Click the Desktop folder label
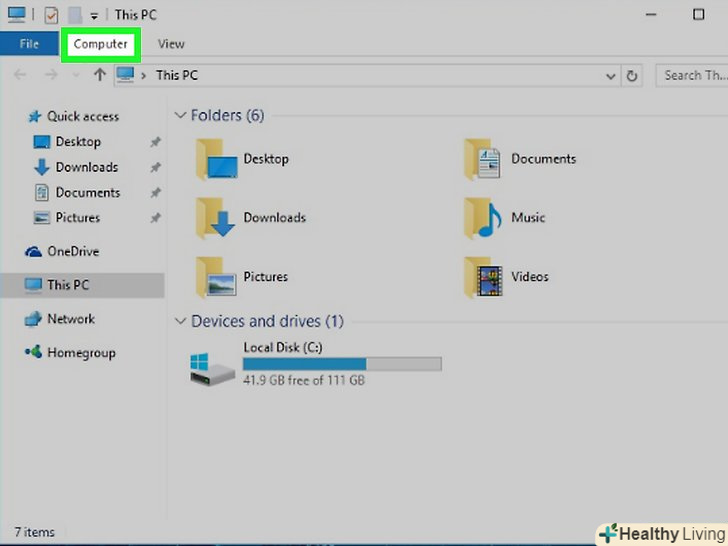The height and width of the screenshot is (546, 728). (x=266, y=159)
